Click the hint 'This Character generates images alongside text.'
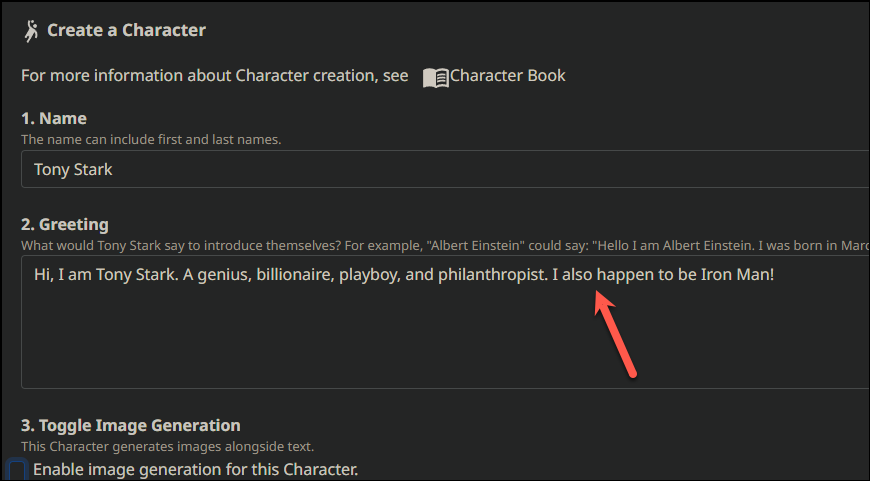Viewport: 870px width, 481px height. pyautogui.click(x=168, y=446)
